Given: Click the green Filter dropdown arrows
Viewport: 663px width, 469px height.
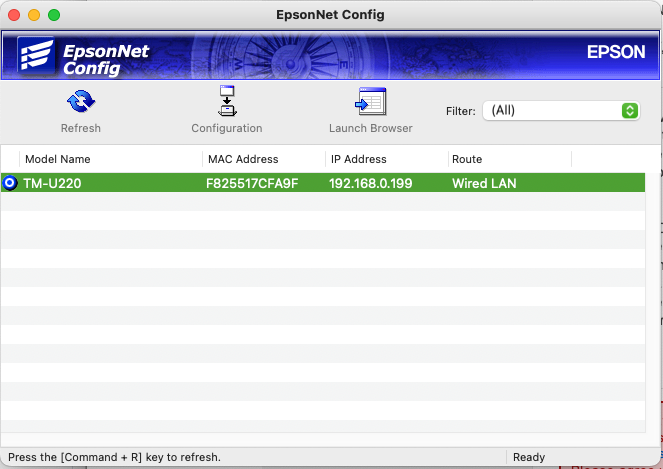Looking at the screenshot, I should click(x=630, y=111).
